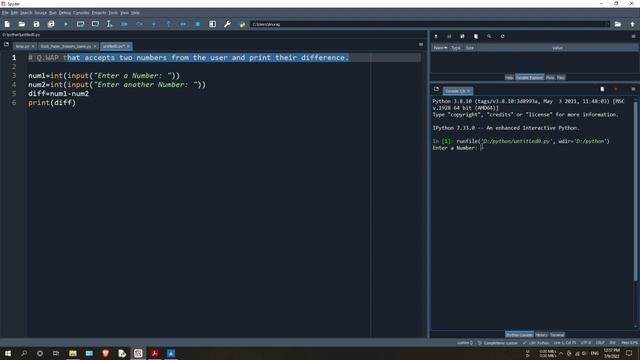
Task: Open console pane options menu
Action: (633, 89)
